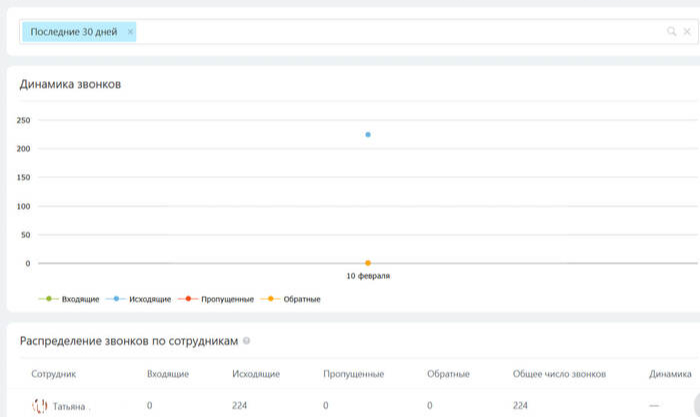Click the 'Динамика звонков' chart title
Screen dimensions: 700x417
click(70, 84)
